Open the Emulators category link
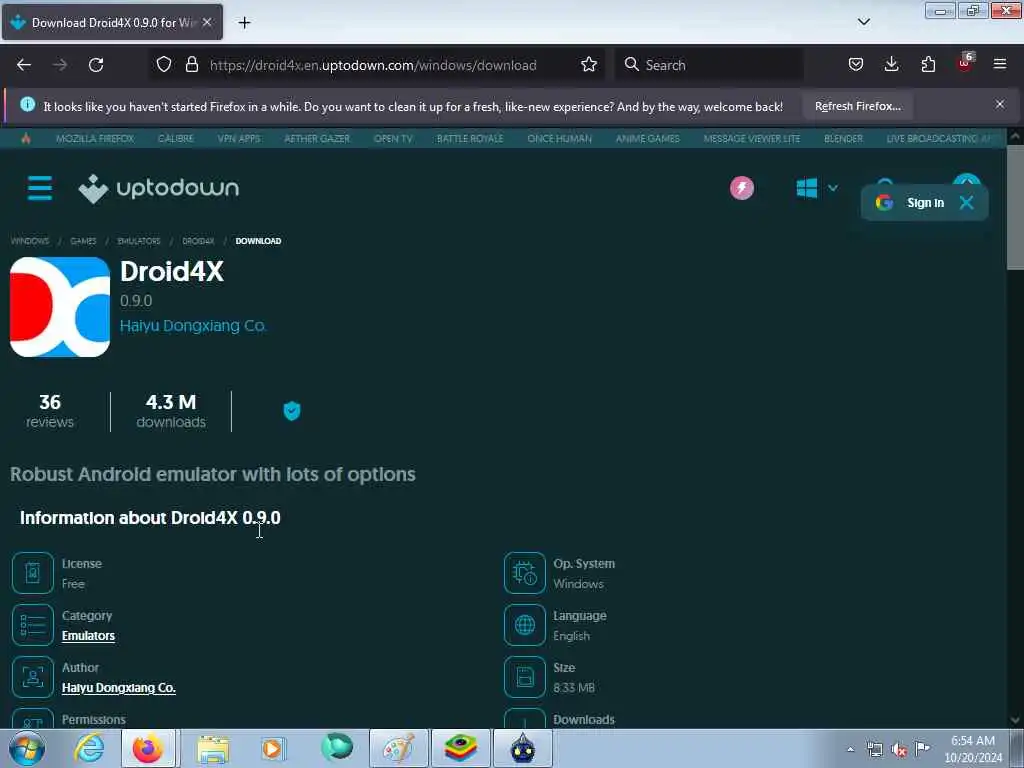 coord(88,635)
